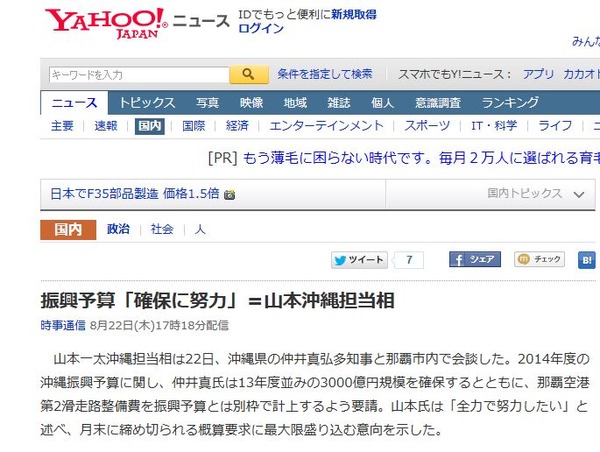Open the 日本でF35部品製造 headline link
This screenshot has height=452, width=600.
point(135,194)
